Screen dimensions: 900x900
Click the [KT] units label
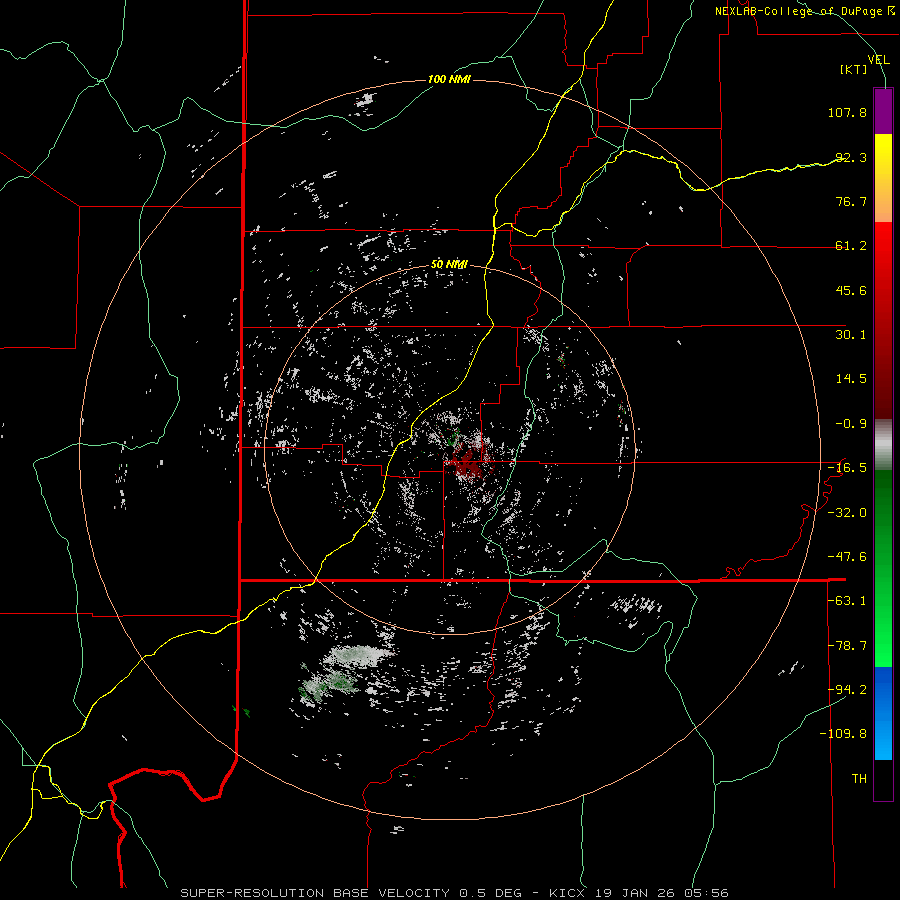[x=854, y=69]
